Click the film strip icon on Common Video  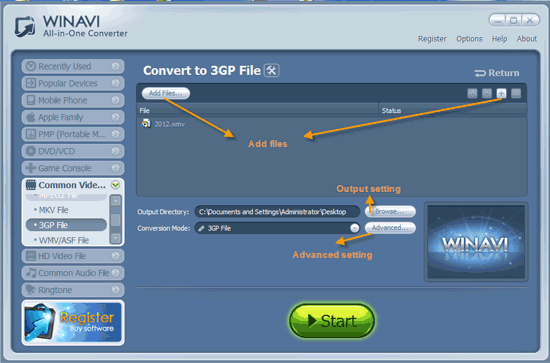(31, 185)
